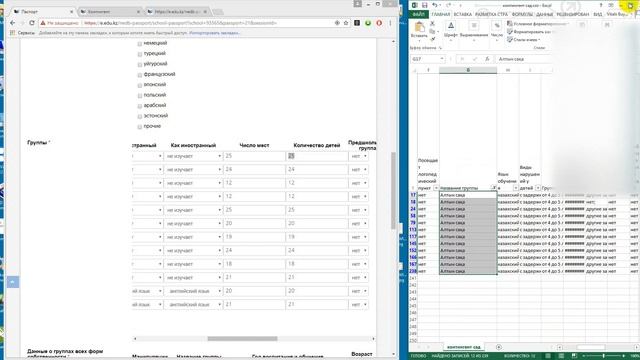
Task: Click Импортировать закладки link
Action: pyautogui.click(x=215, y=33)
